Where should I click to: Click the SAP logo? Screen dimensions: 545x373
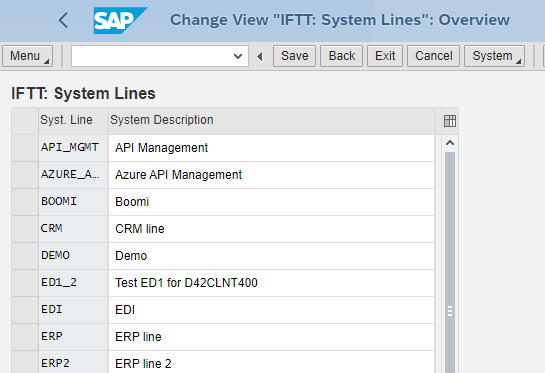click(x=120, y=21)
